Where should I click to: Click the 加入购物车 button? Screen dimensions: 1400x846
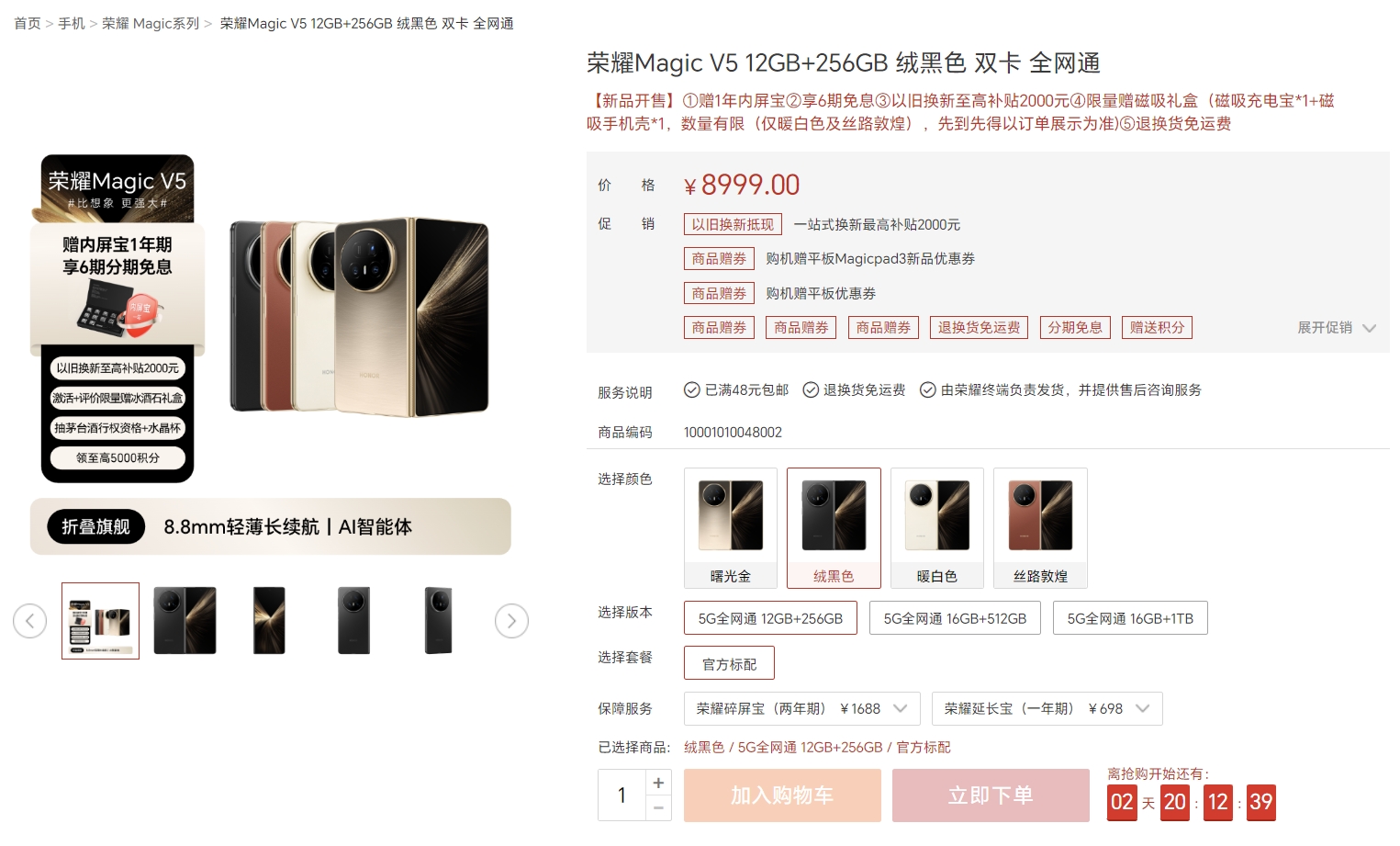click(x=782, y=795)
